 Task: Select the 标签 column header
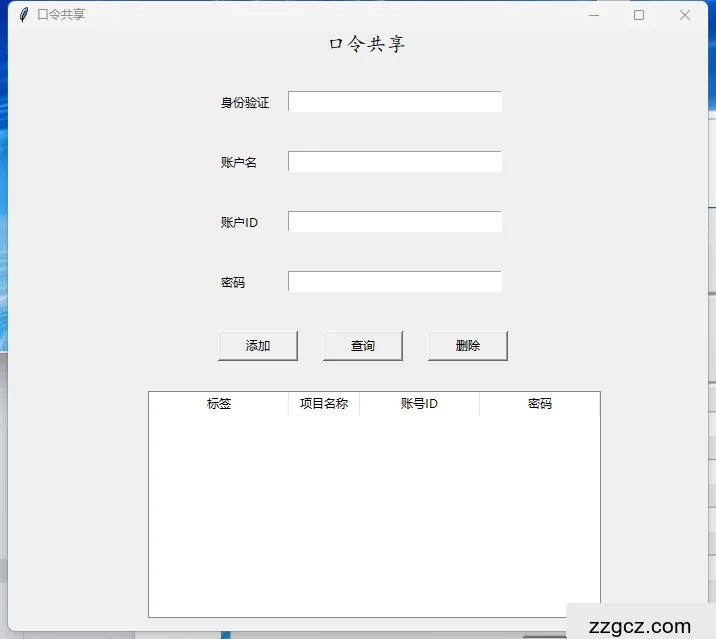click(x=219, y=404)
